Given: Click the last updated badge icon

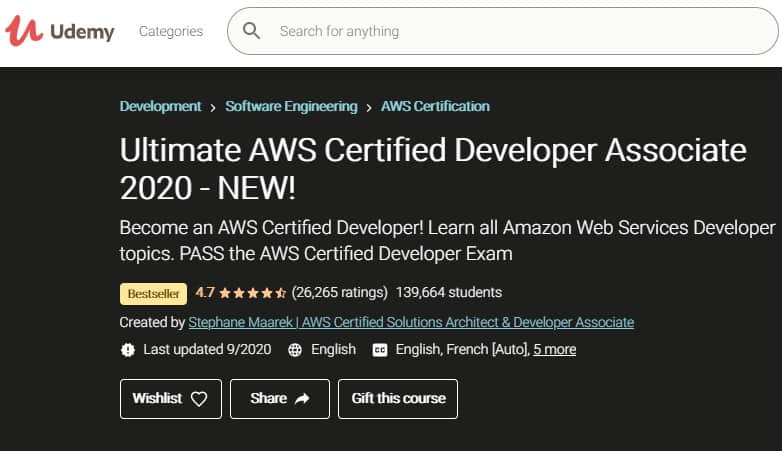Looking at the screenshot, I should (x=128, y=350).
